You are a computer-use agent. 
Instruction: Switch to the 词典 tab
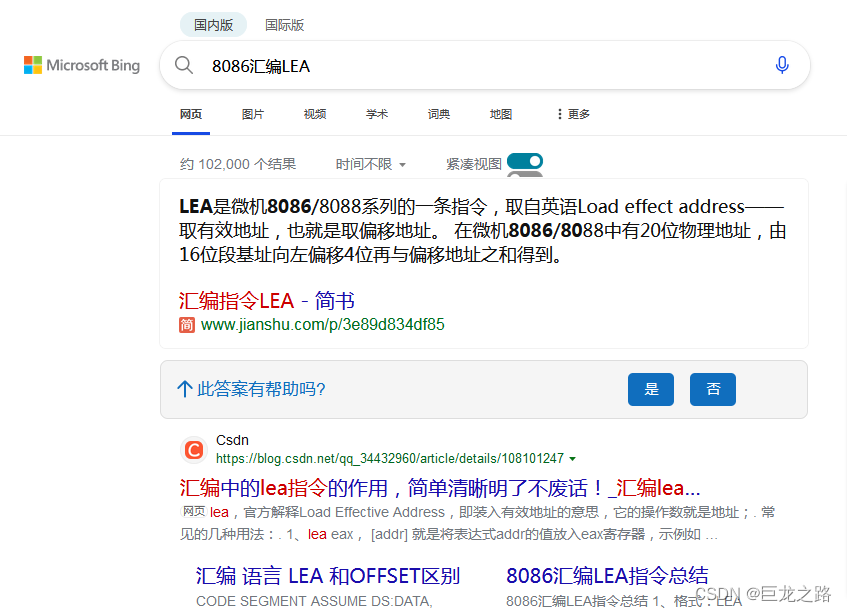coord(439,114)
